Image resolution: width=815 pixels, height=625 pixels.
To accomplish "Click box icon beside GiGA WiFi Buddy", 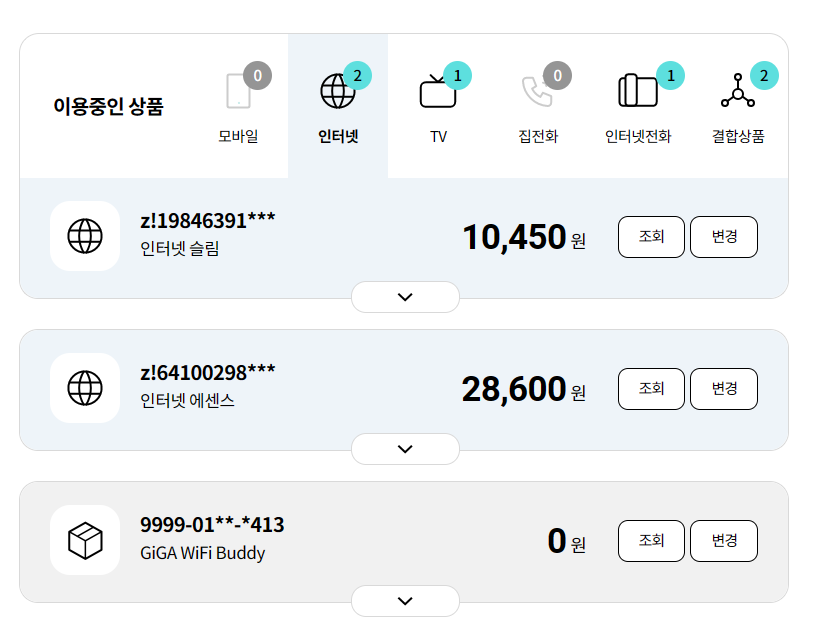I will (85, 540).
